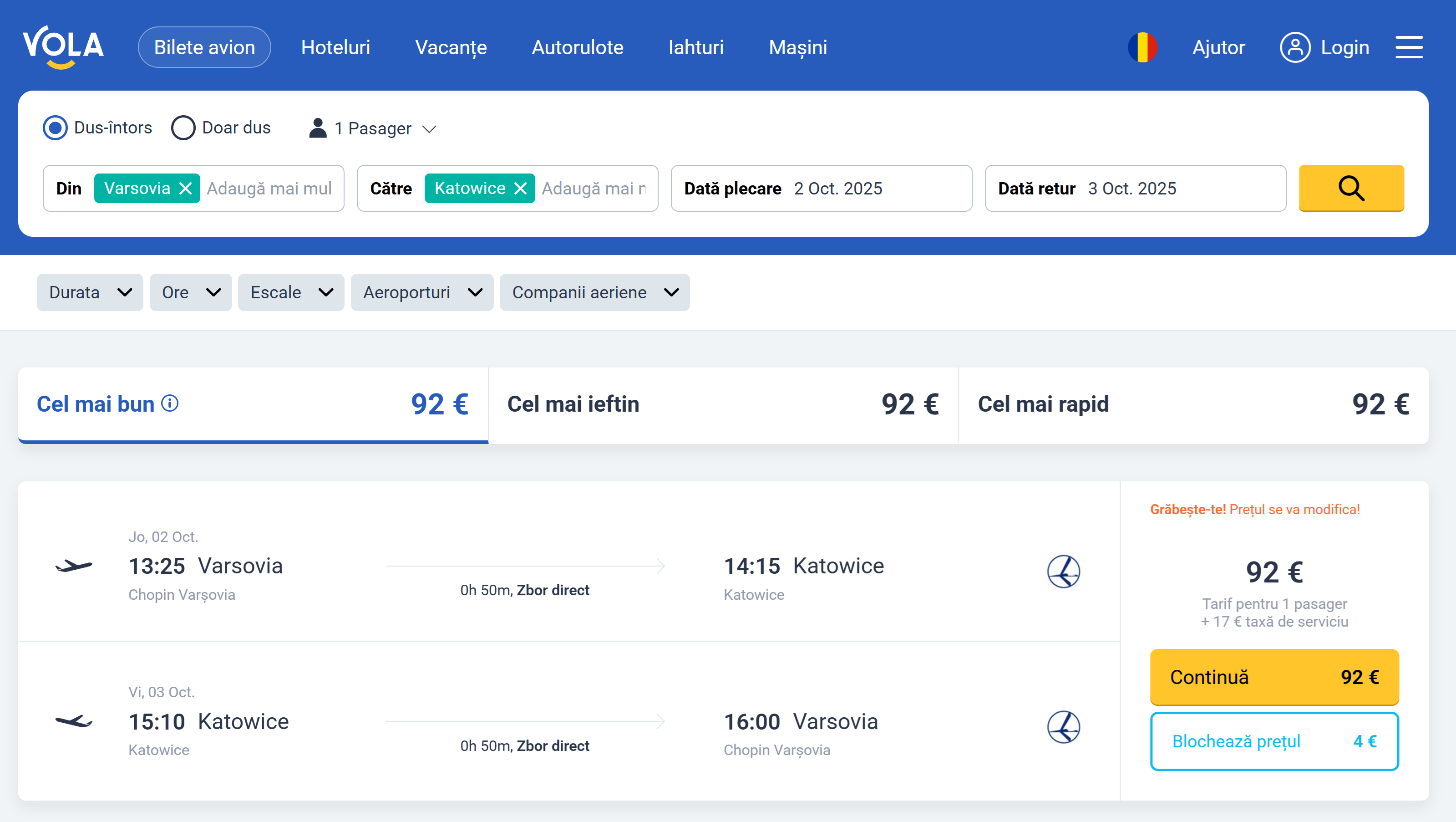Image resolution: width=1456 pixels, height=822 pixels.
Task: Open the Dată plecare date field
Action: 821,188
